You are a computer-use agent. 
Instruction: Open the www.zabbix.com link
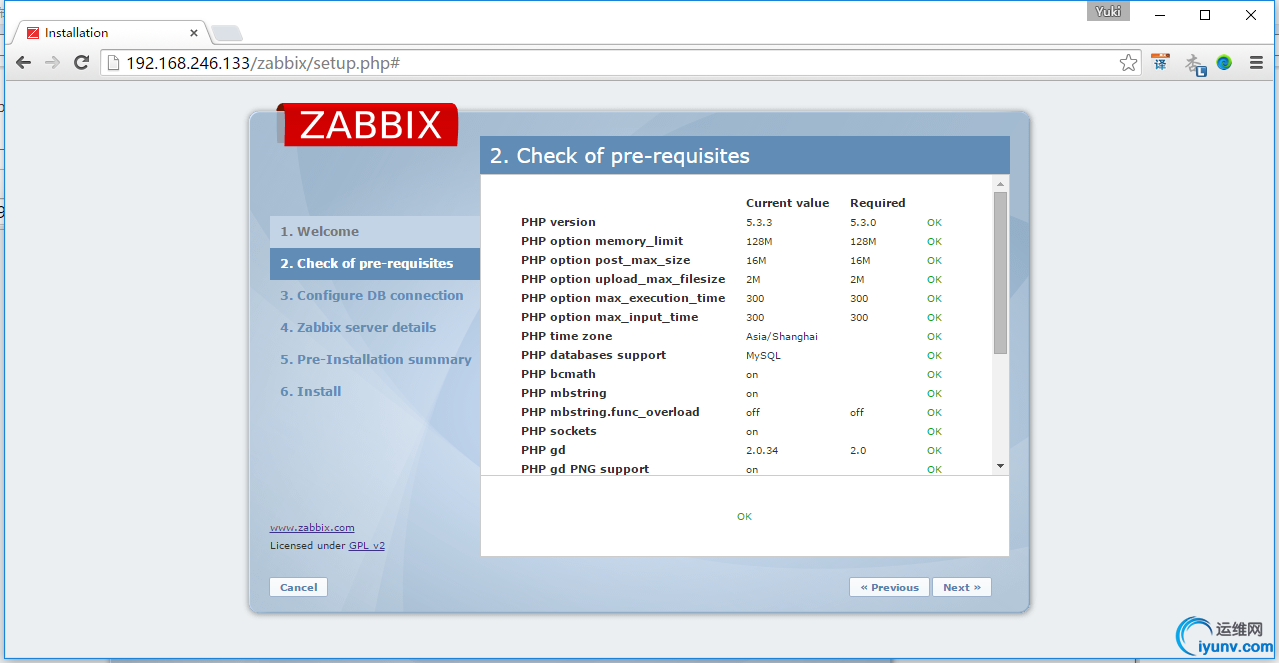pyautogui.click(x=312, y=527)
